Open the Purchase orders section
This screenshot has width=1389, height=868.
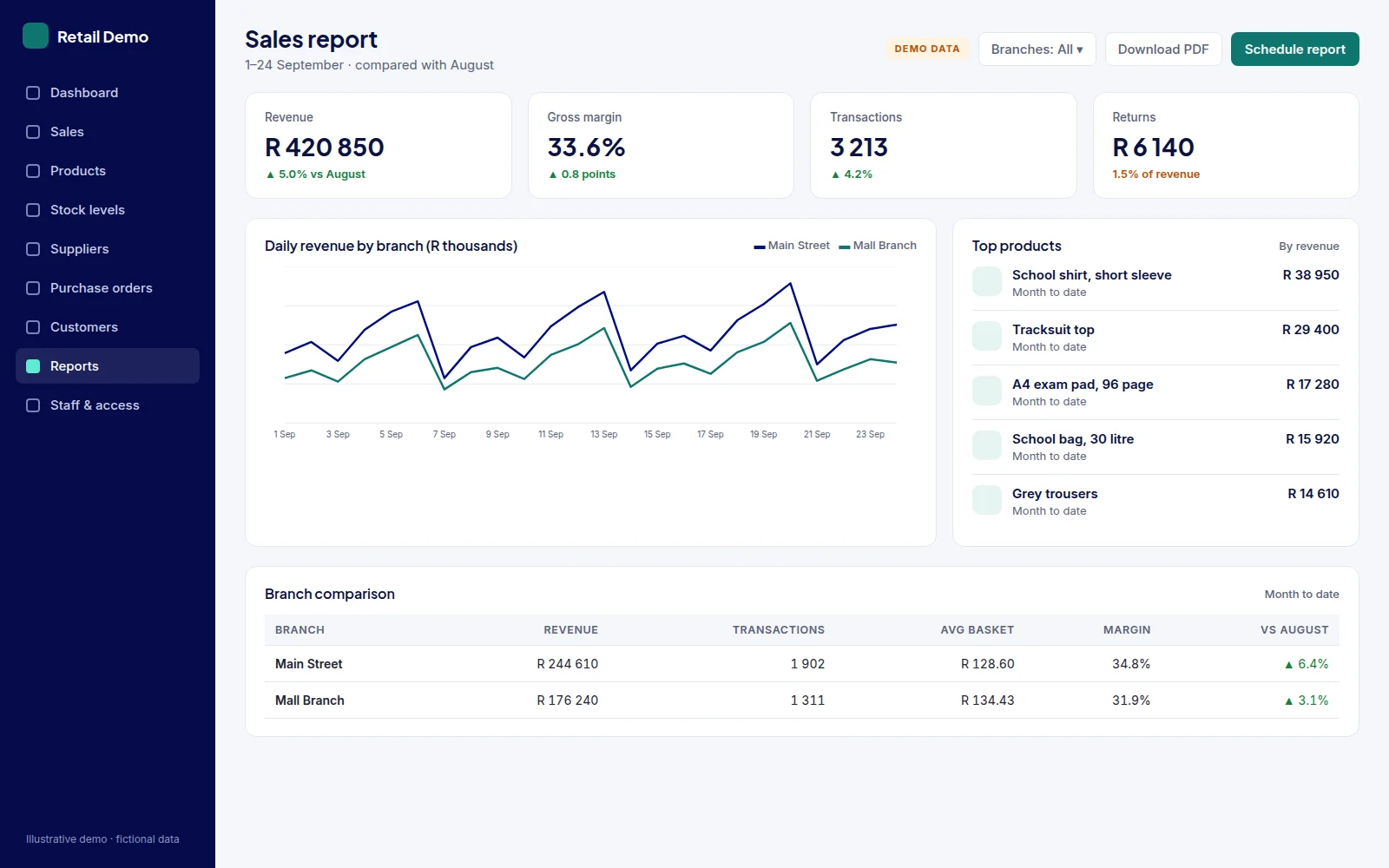[108, 288]
